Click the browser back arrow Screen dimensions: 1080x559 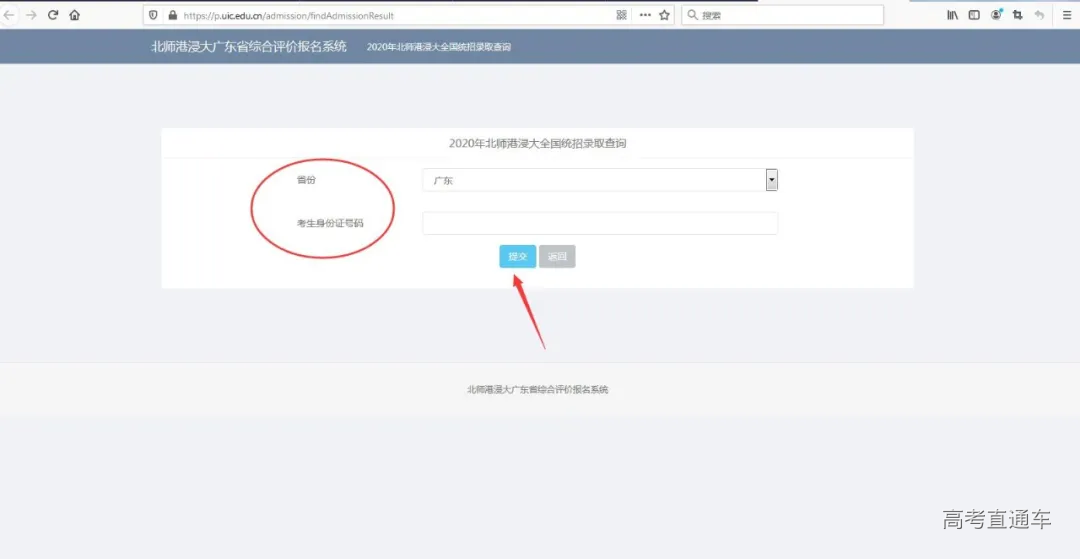click(9, 15)
